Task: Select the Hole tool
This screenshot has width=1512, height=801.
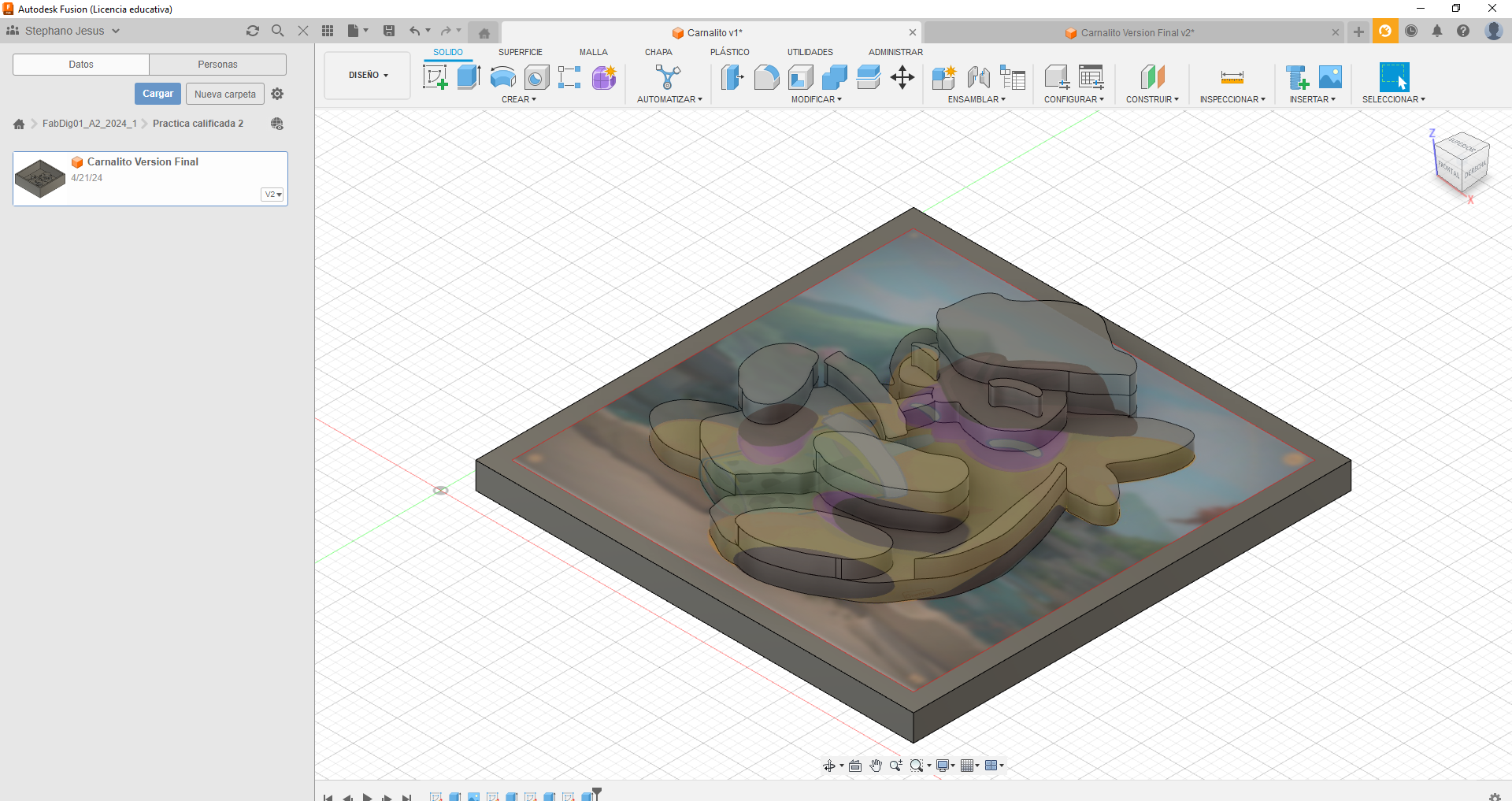Action: [x=536, y=77]
